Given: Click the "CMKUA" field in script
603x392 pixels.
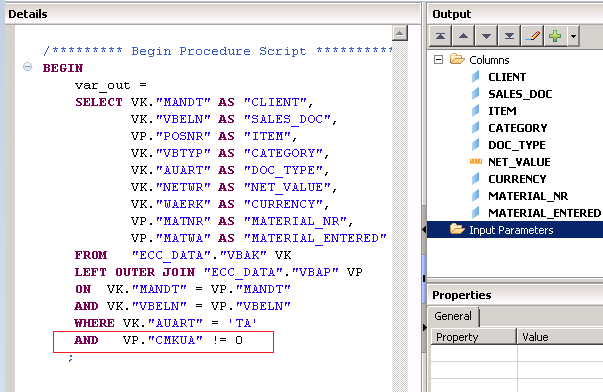Looking at the screenshot, I should (175, 340).
